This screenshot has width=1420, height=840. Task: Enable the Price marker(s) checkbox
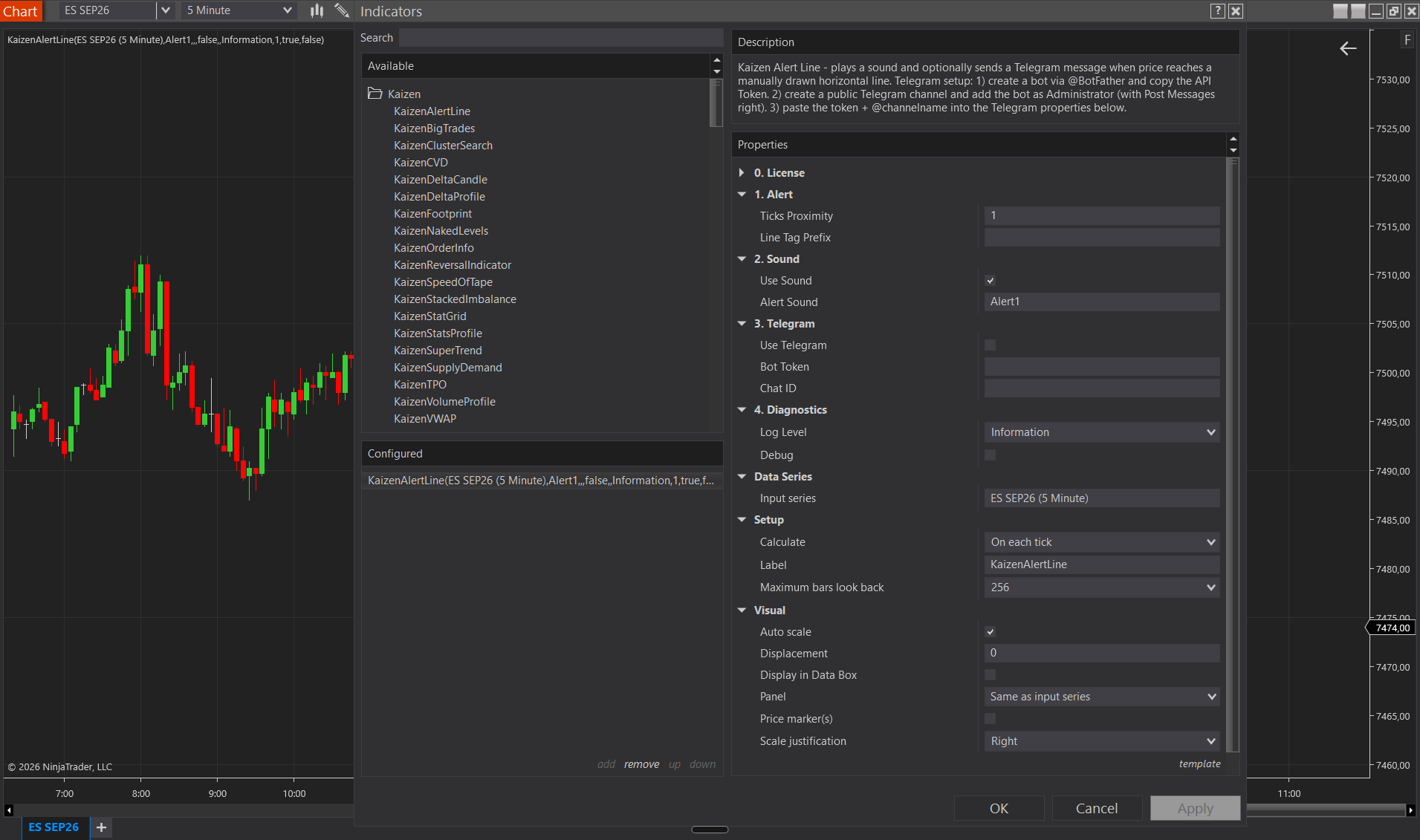[990, 719]
